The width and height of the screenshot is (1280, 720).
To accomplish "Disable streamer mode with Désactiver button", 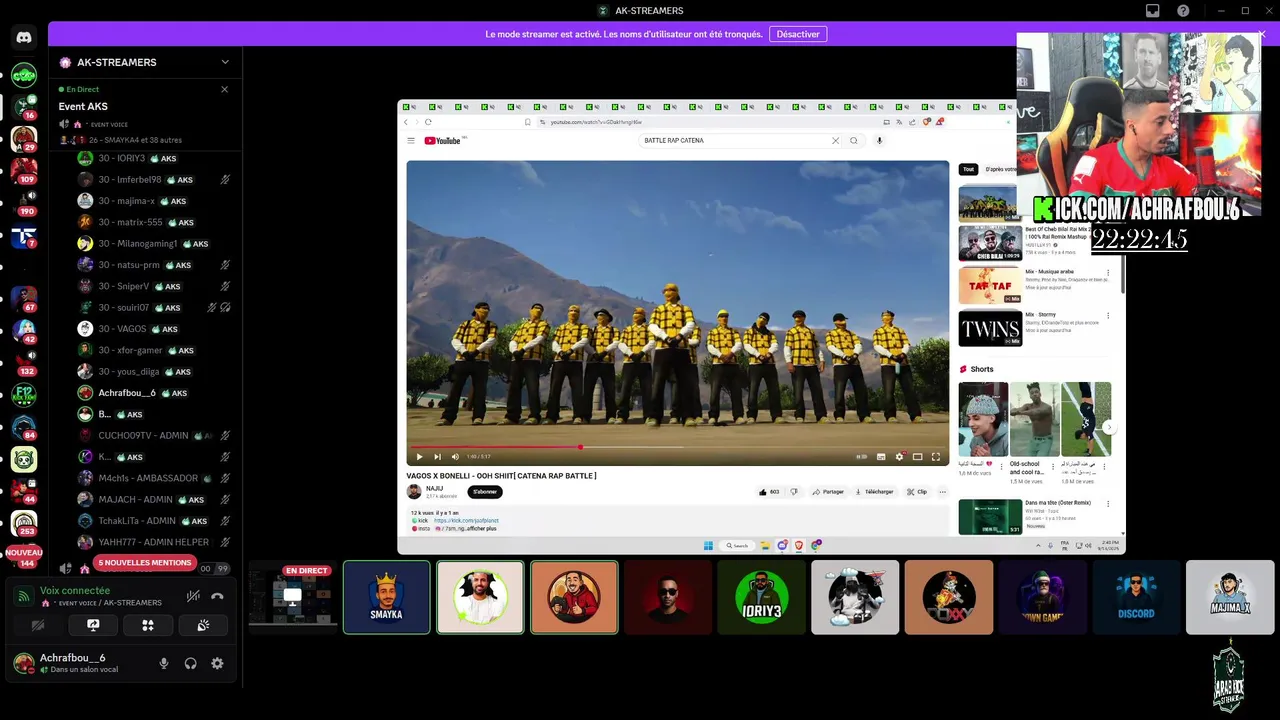I will point(798,34).
